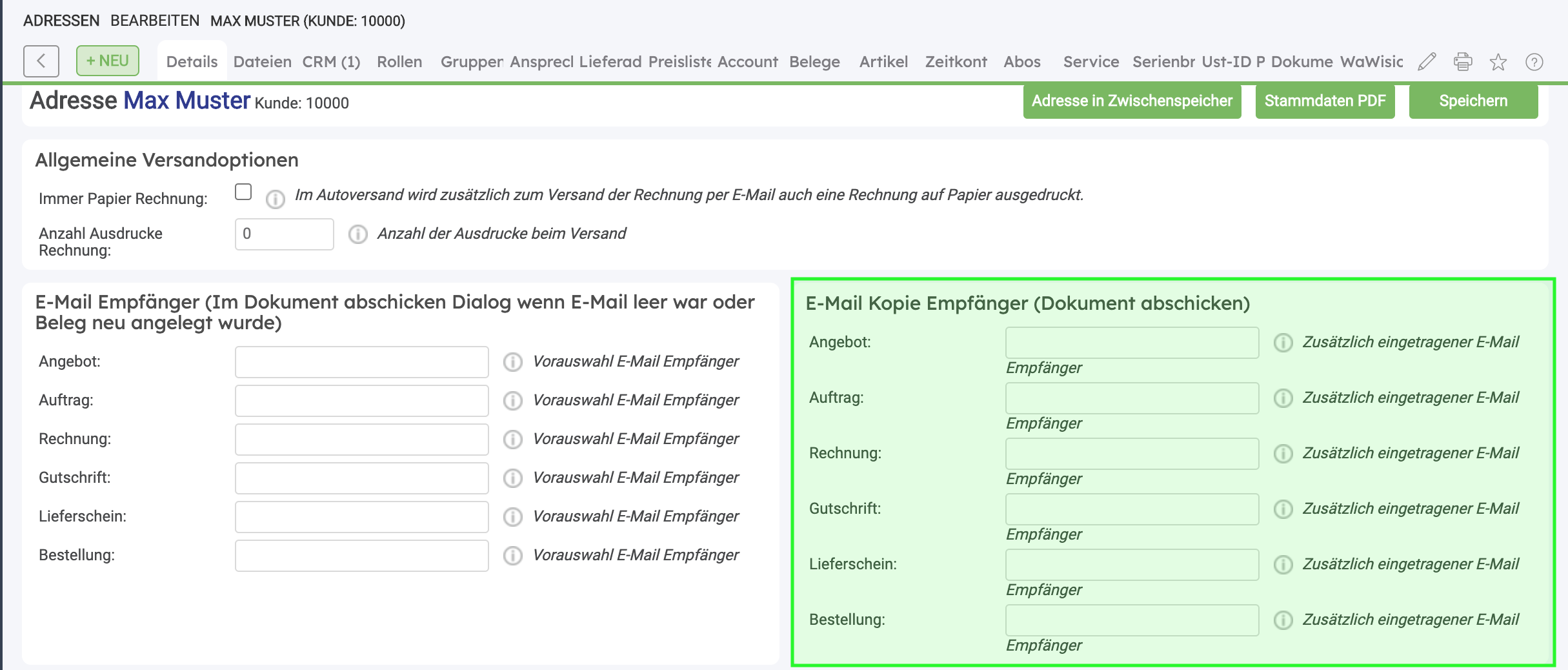
Task: Switch to the Dateien tab
Action: click(262, 62)
